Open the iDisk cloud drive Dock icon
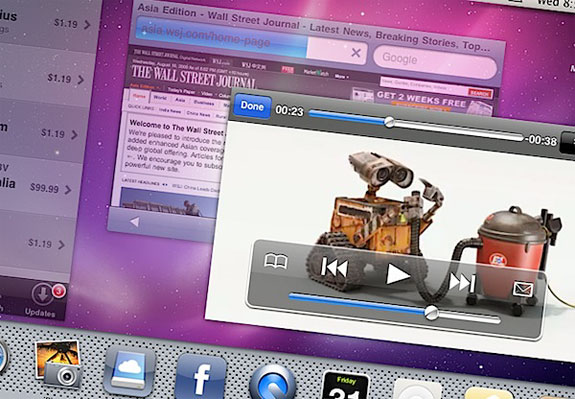Viewport: 575px width, 399px height. pos(128,372)
